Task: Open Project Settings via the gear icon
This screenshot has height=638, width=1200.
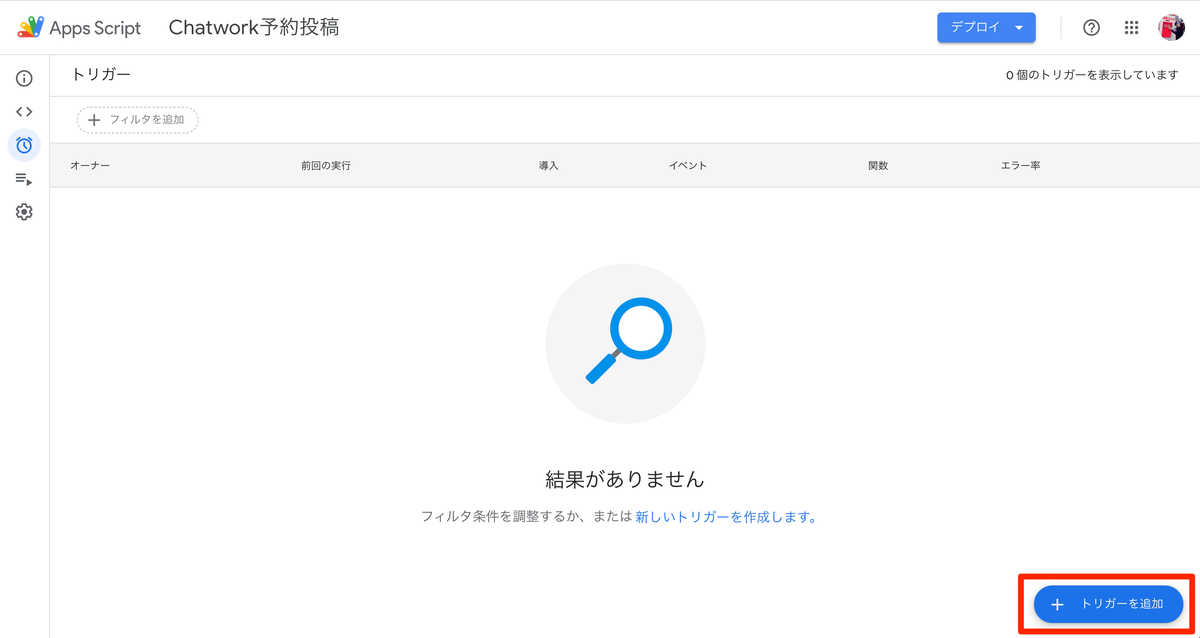Action: [23, 211]
